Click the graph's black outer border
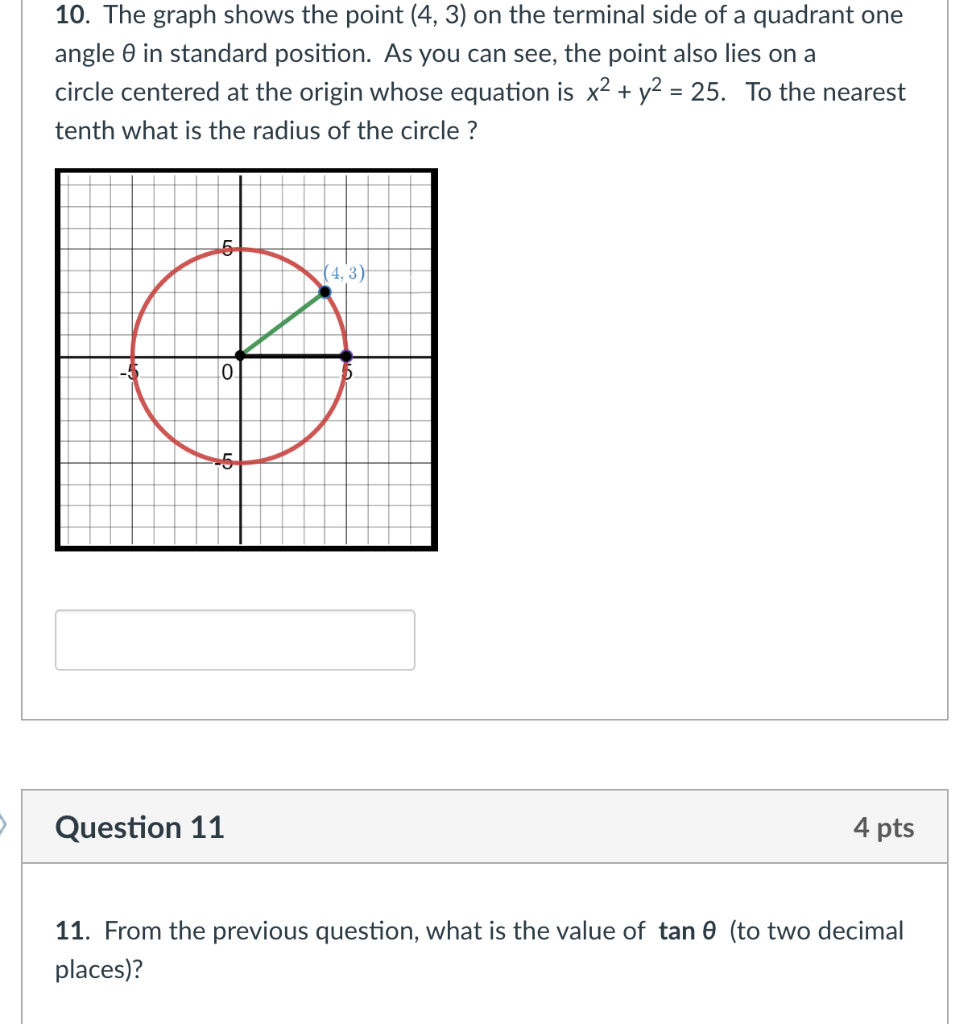Image resolution: width=976 pixels, height=1024 pixels. pos(245,171)
